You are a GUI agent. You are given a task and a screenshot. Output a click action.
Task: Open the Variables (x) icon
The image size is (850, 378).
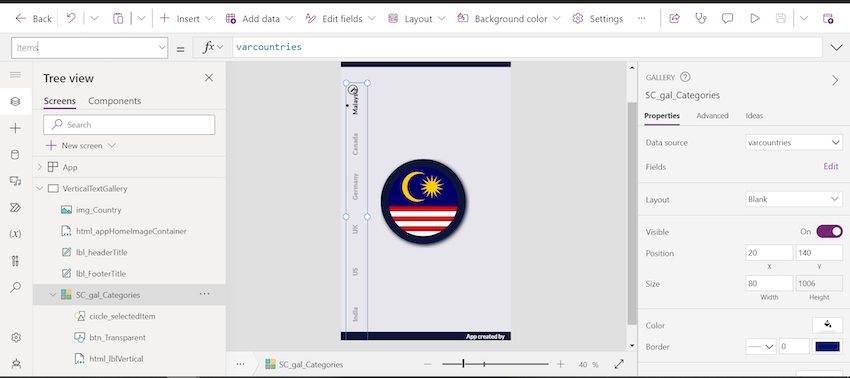pos(15,234)
